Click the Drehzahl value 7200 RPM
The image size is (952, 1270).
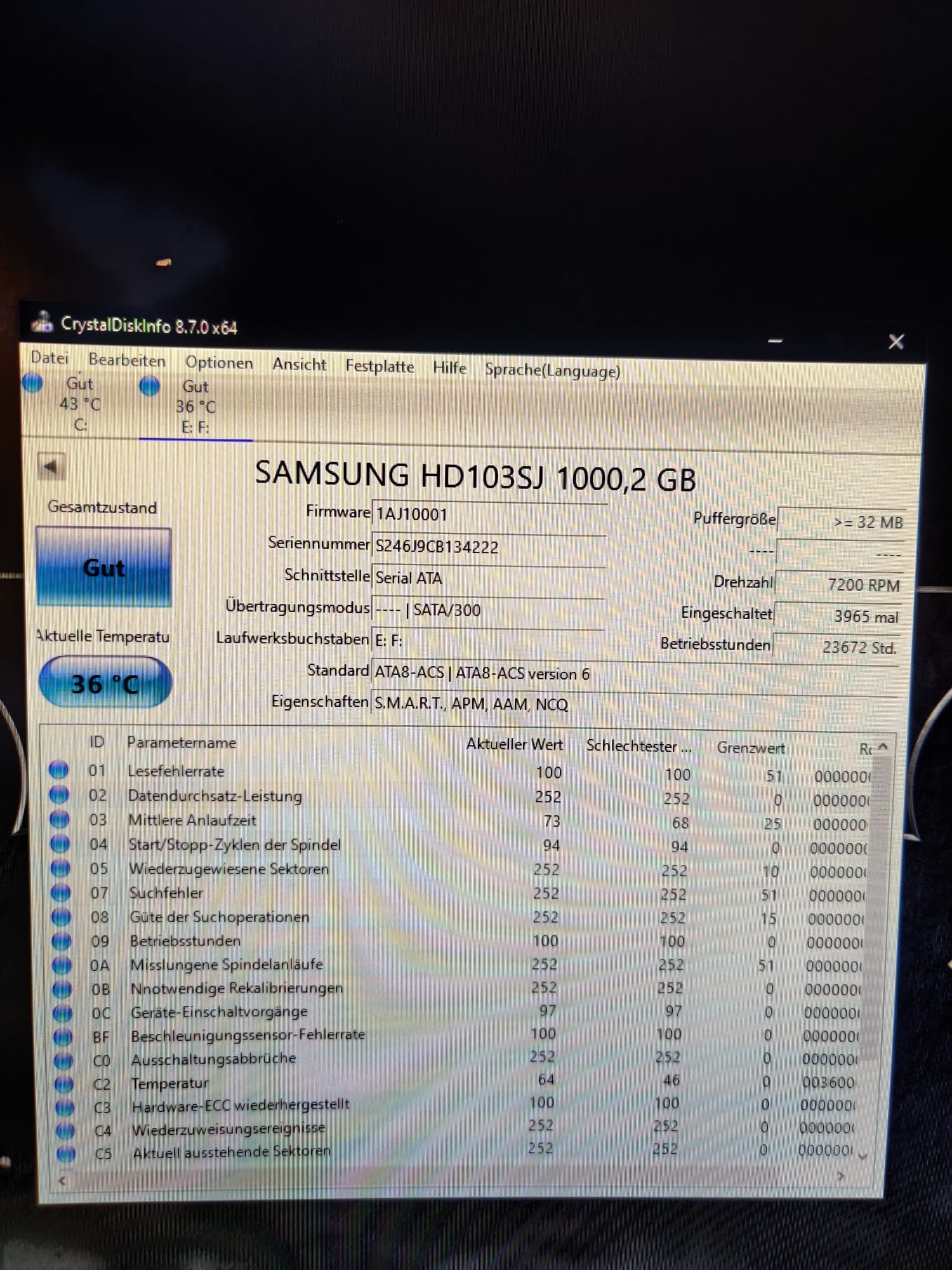pyautogui.click(x=839, y=584)
